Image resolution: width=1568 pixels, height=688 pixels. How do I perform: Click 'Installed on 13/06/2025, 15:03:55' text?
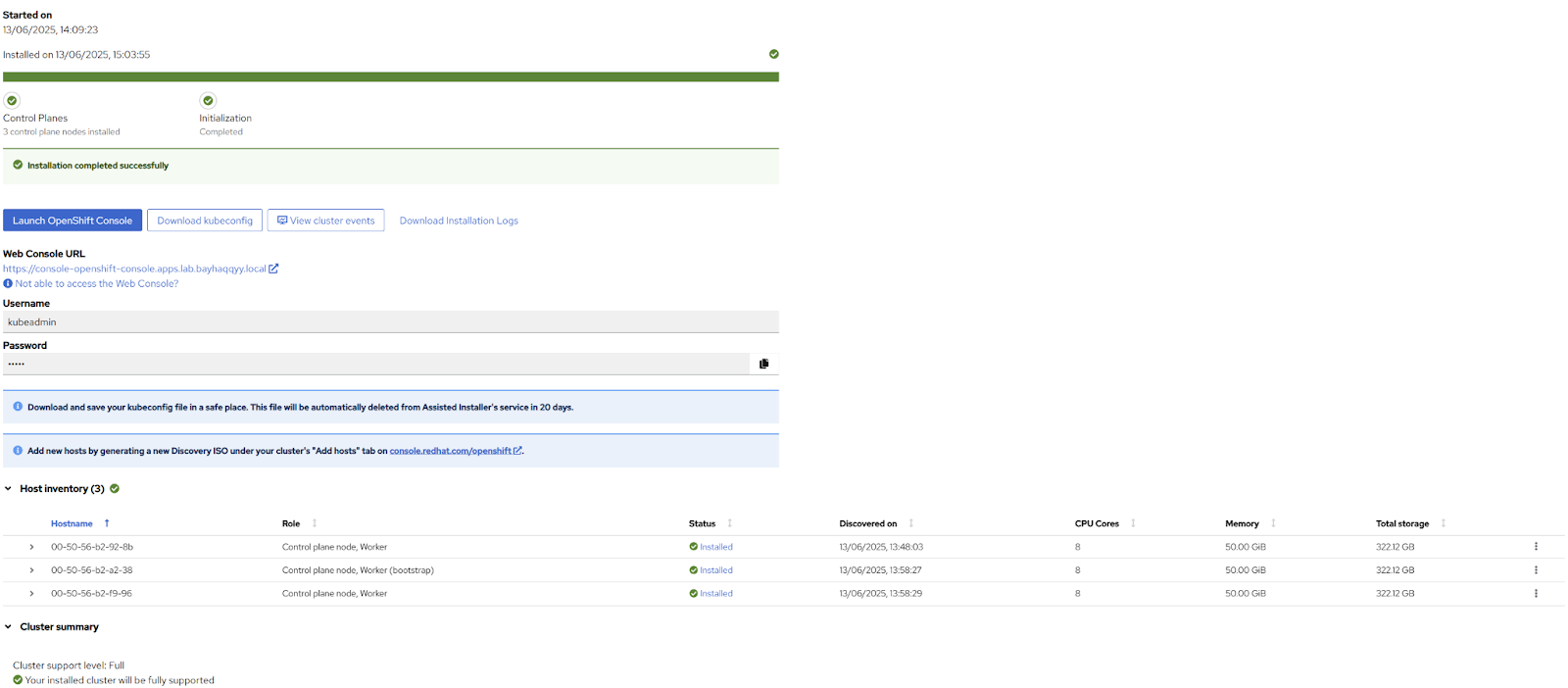point(76,55)
